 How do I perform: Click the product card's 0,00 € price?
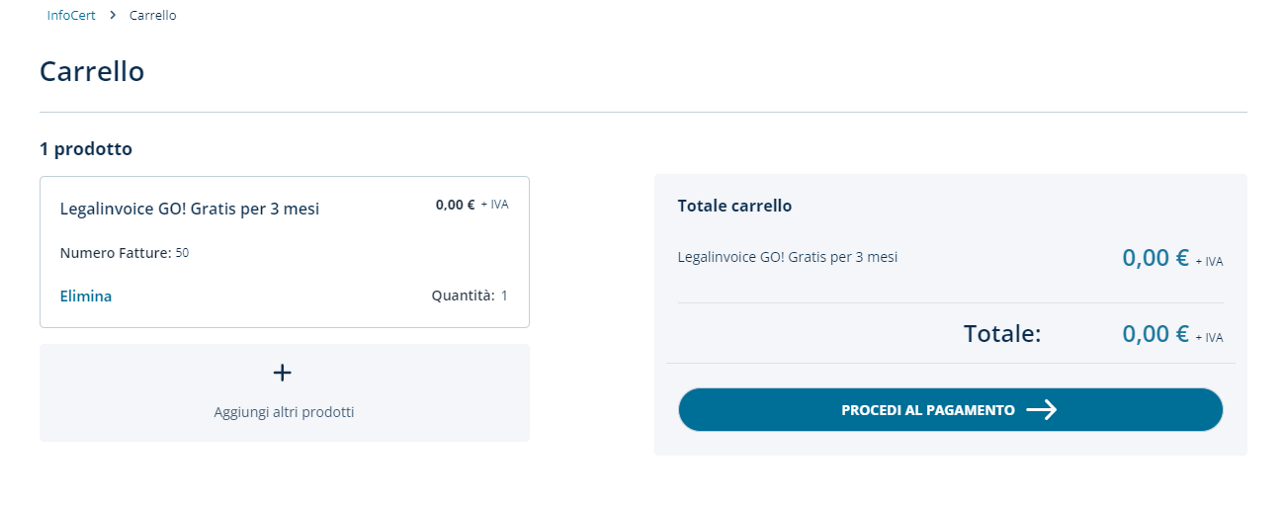[x=455, y=204]
